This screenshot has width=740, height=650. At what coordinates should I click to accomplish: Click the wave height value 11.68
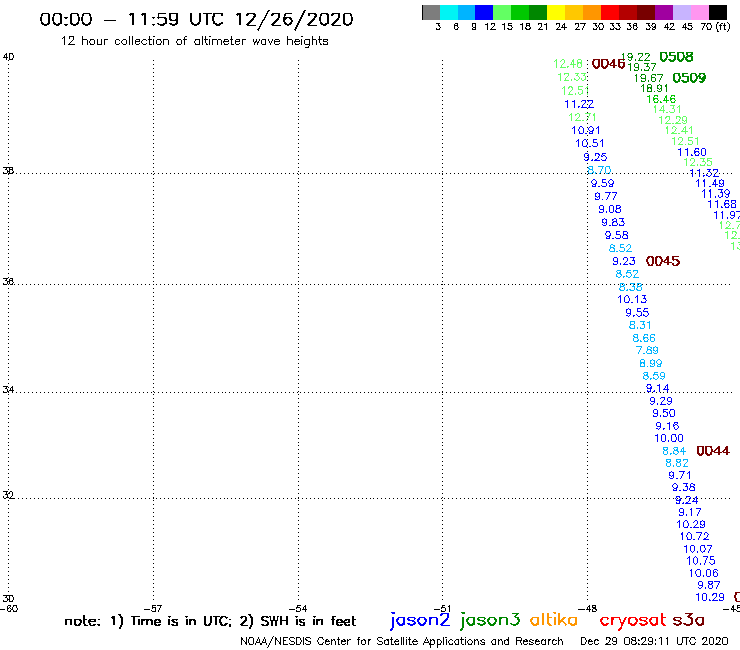coord(722,204)
